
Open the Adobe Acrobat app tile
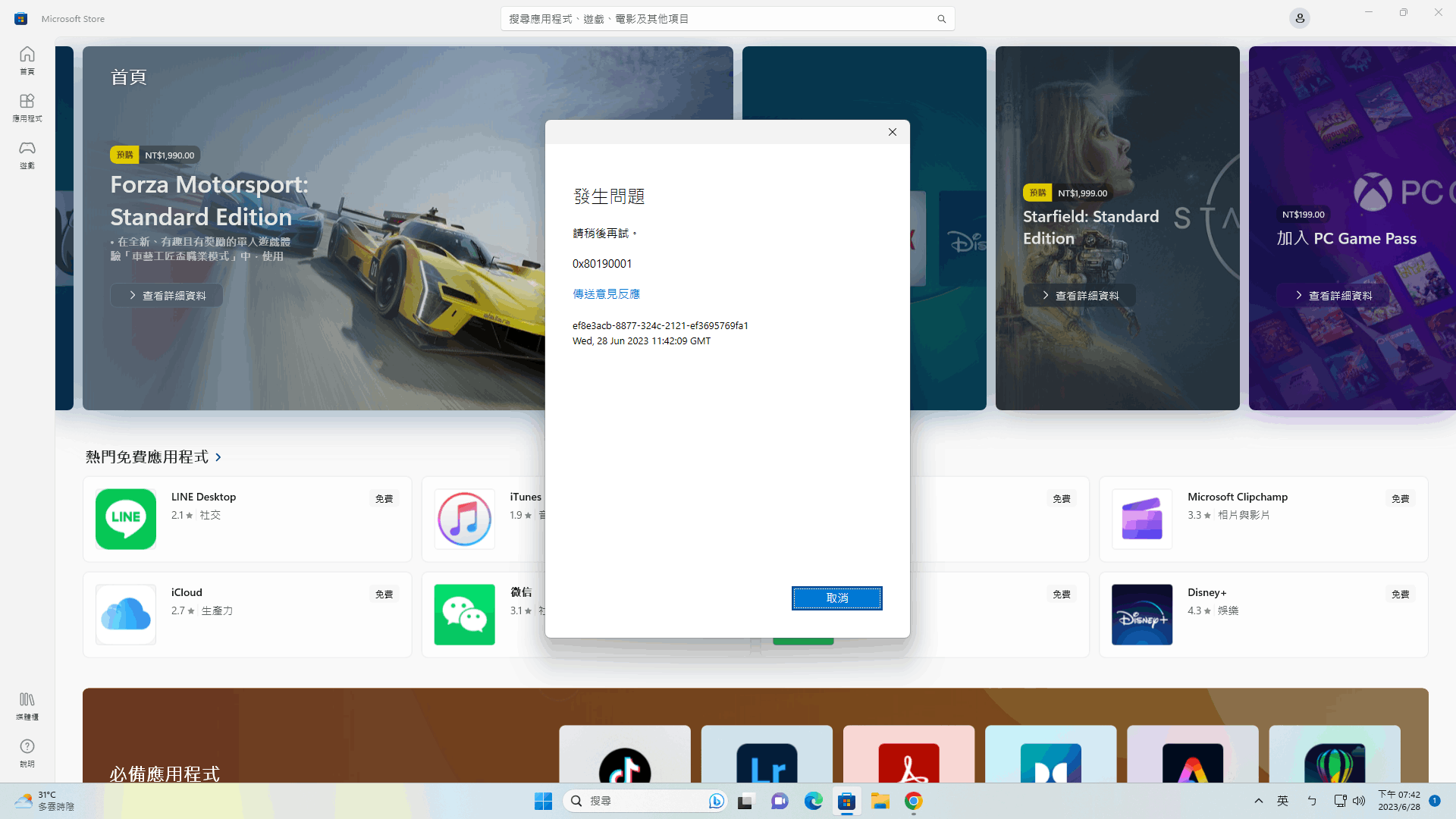pyautogui.click(x=908, y=755)
